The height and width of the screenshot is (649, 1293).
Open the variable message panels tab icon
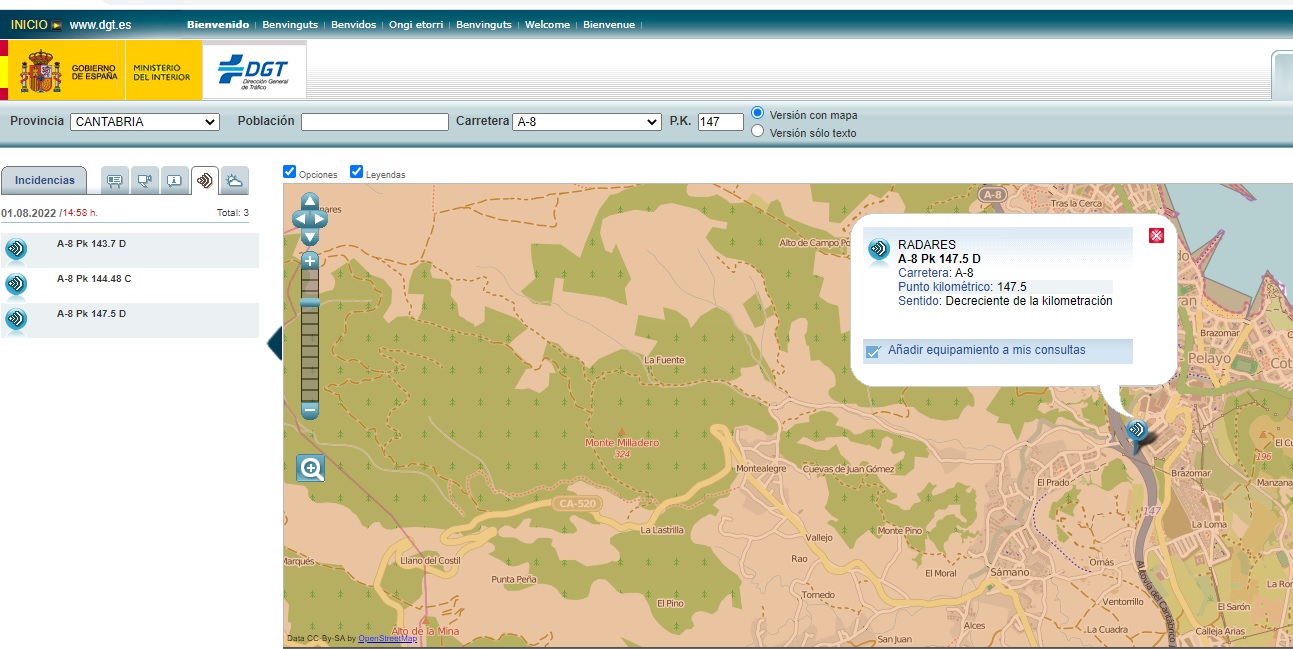(x=115, y=181)
